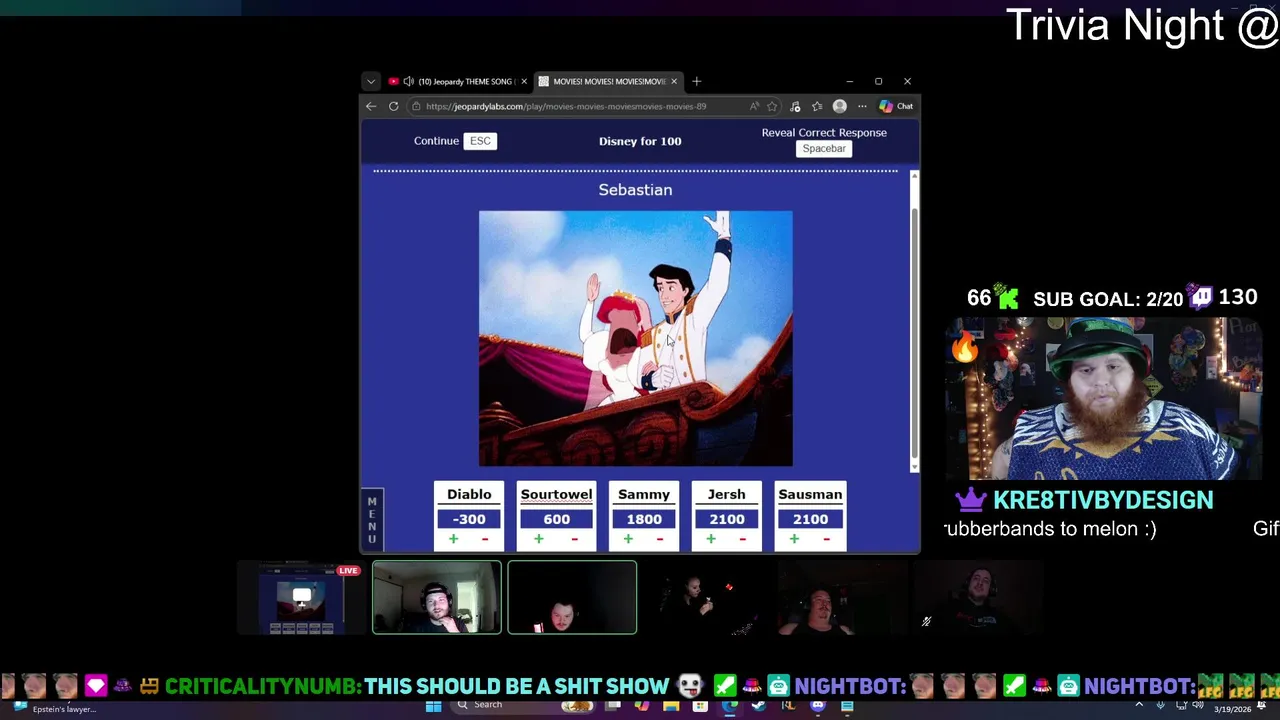
Task: Select the MOVIES! MOVIES! MOVIES tab
Action: coord(608,81)
